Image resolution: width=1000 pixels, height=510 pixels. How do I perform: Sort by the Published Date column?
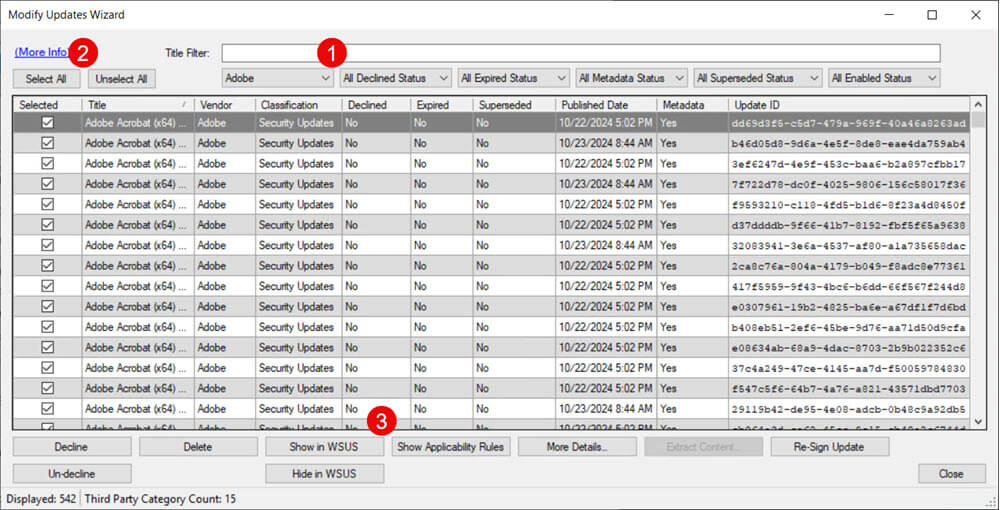coord(606,105)
